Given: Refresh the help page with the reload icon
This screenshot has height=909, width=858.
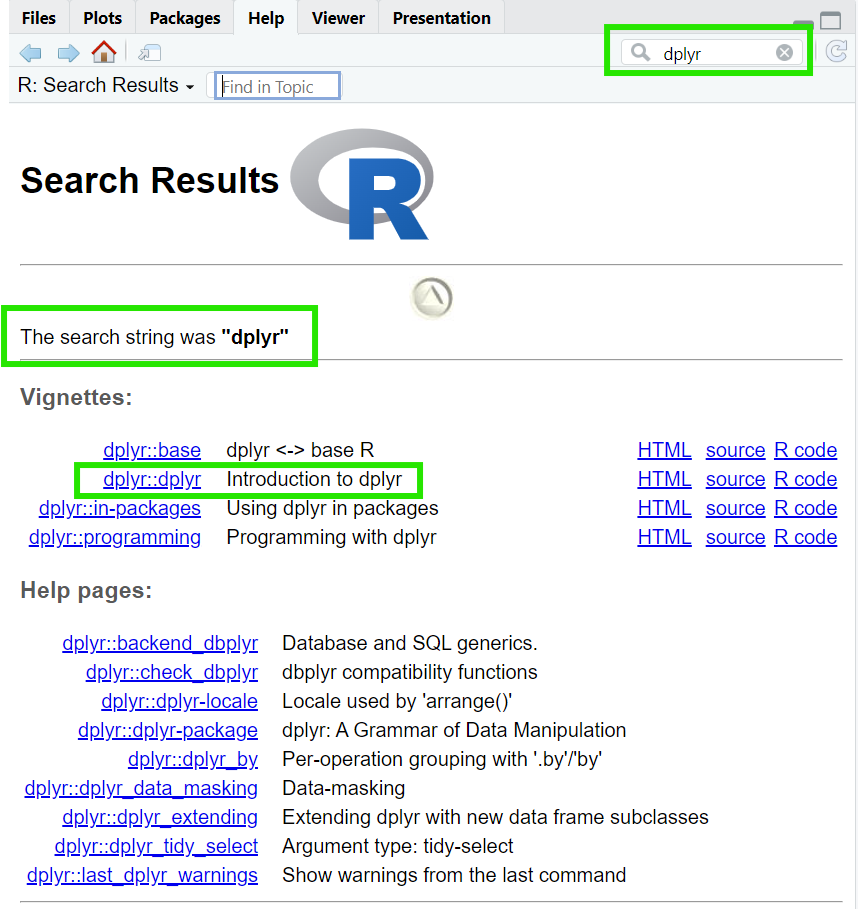Looking at the screenshot, I should click(x=837, y=52).
